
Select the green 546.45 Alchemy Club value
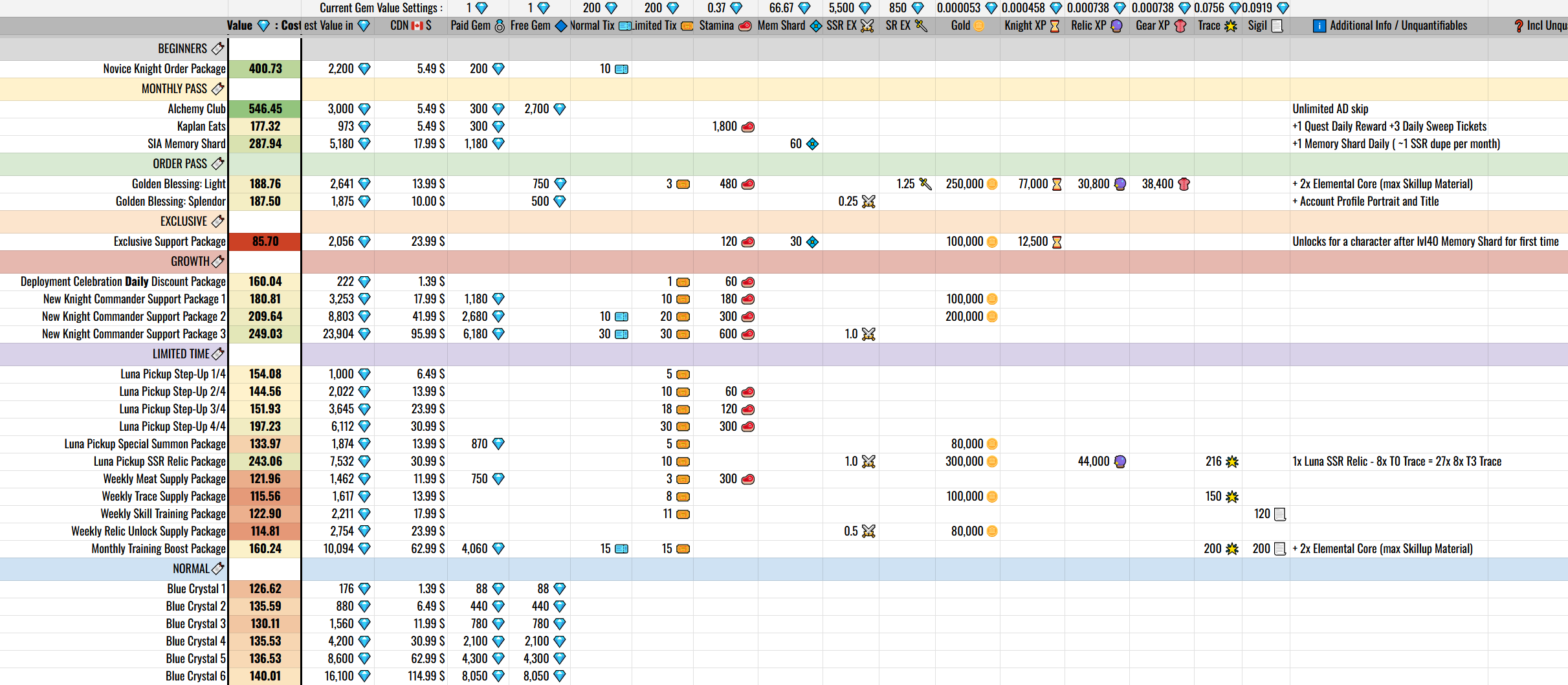click(x=265, y=109)
